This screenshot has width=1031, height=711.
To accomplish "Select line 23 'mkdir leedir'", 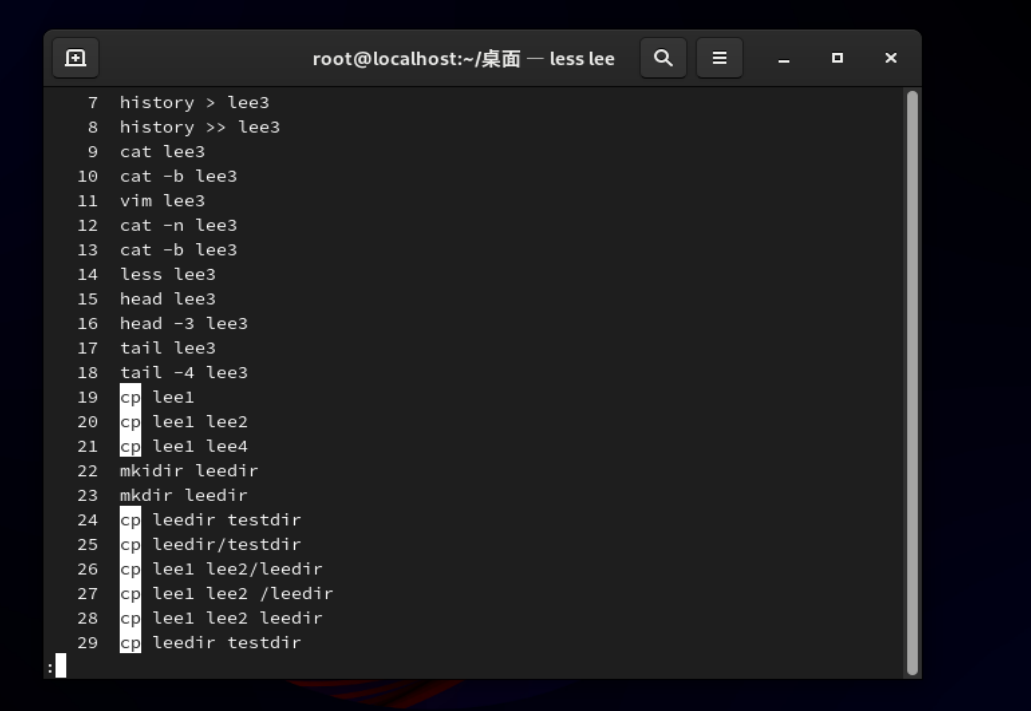I will pos(184,495).
